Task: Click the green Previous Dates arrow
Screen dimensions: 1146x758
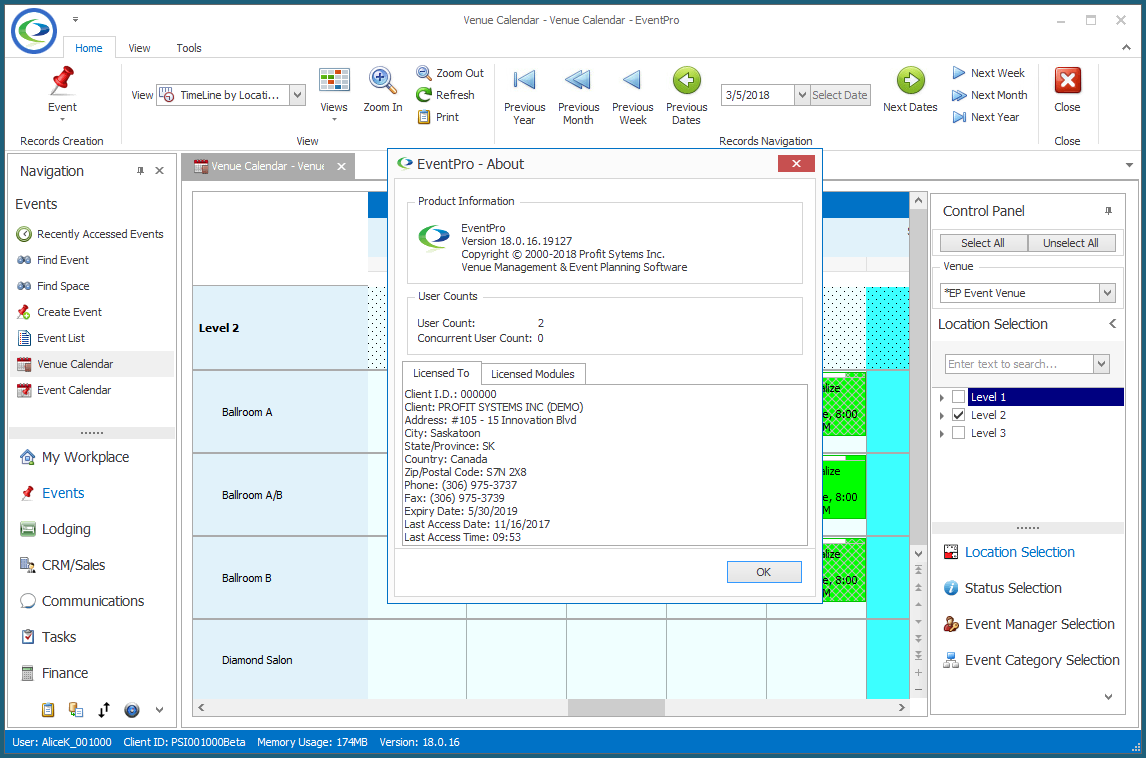Action: [x=686, y=80]
